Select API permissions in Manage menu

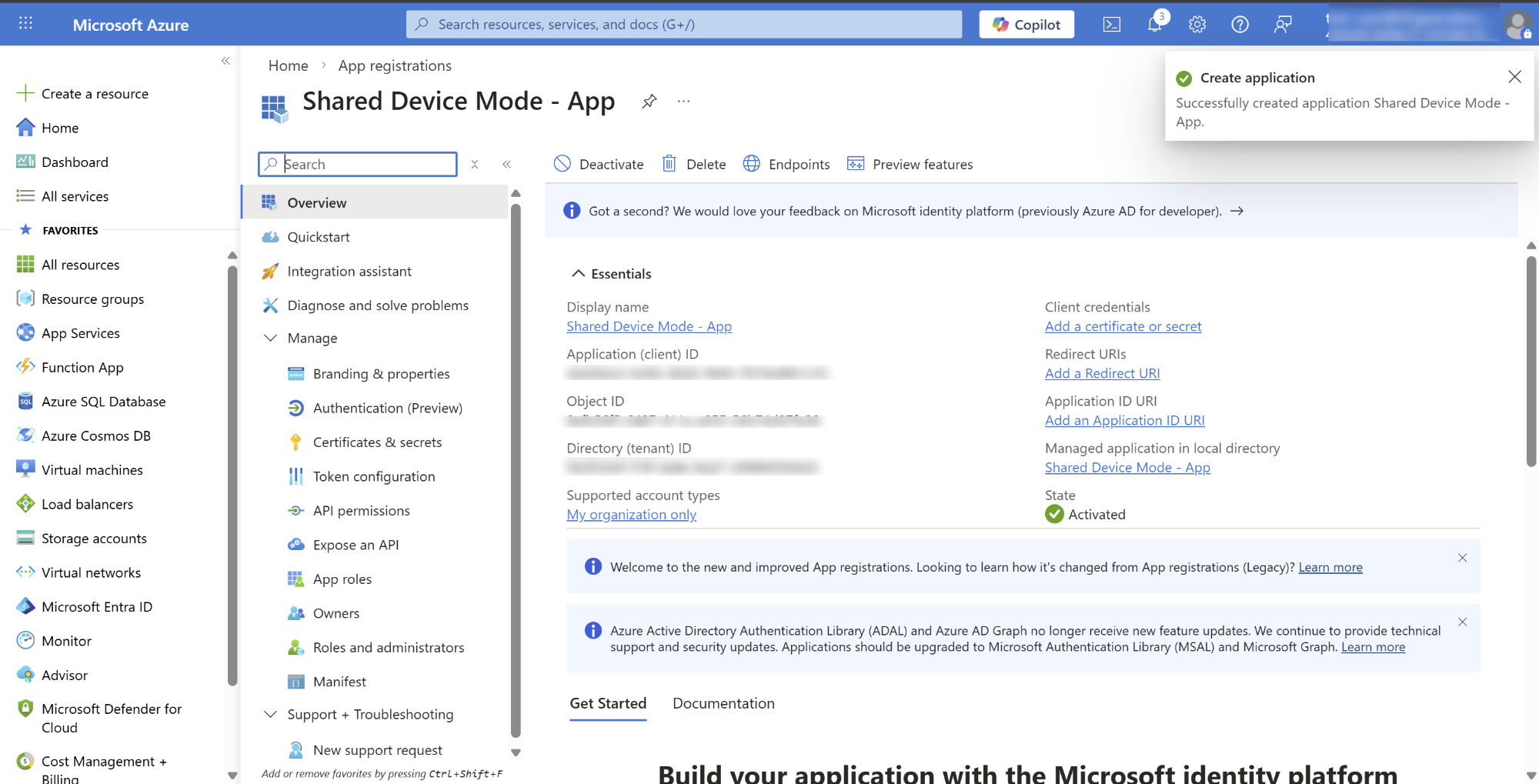[x=361, y=511]
